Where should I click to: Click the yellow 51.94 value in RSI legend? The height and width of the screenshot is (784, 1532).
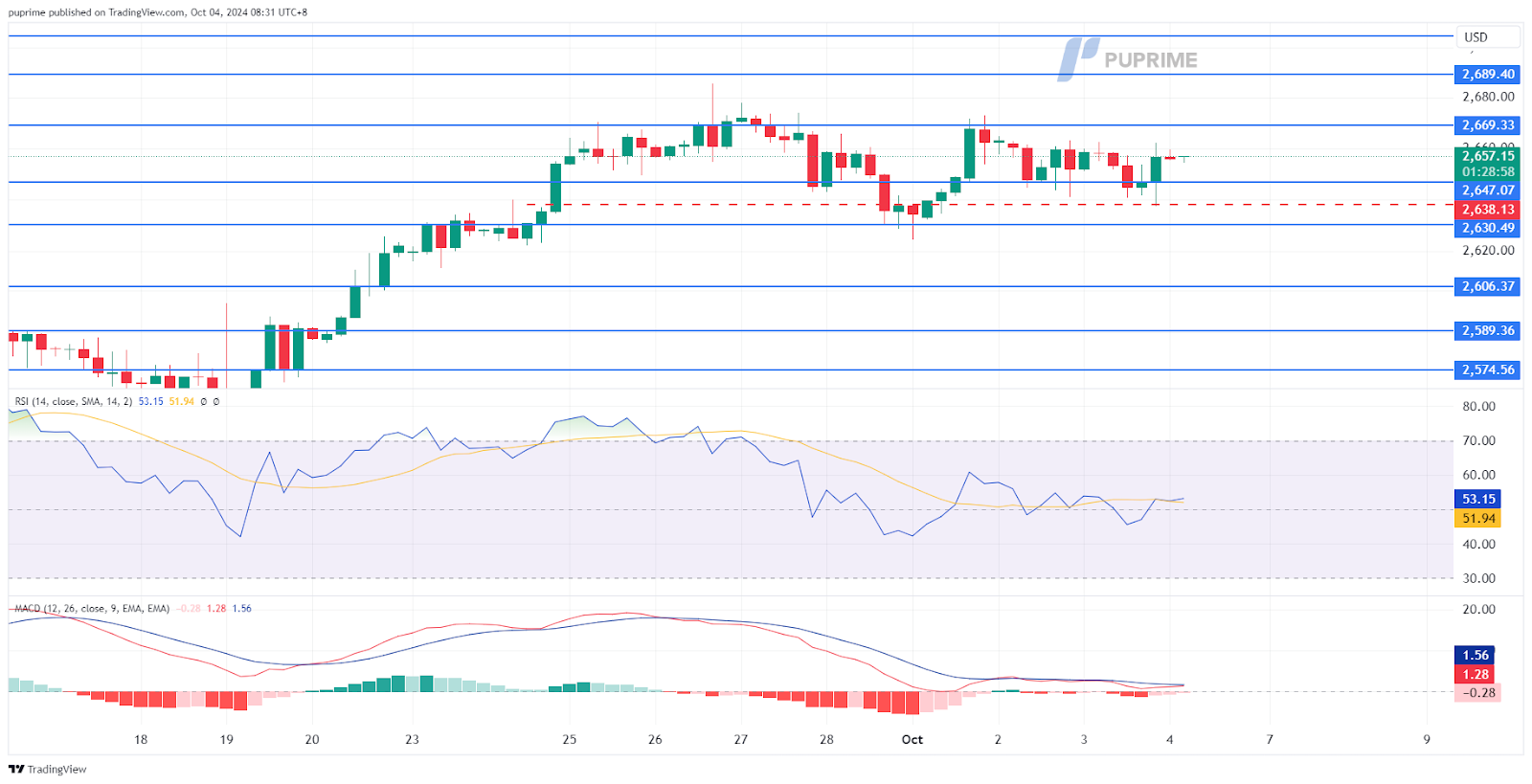181,402
